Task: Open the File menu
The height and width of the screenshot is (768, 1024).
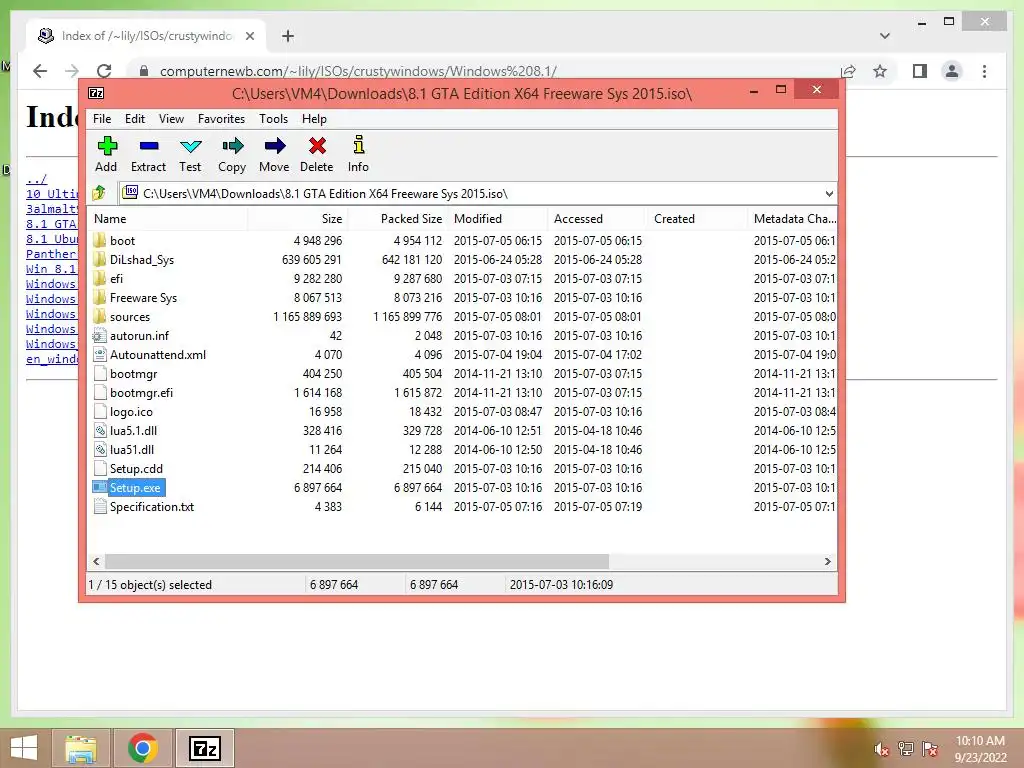Action: pos(102,119)
